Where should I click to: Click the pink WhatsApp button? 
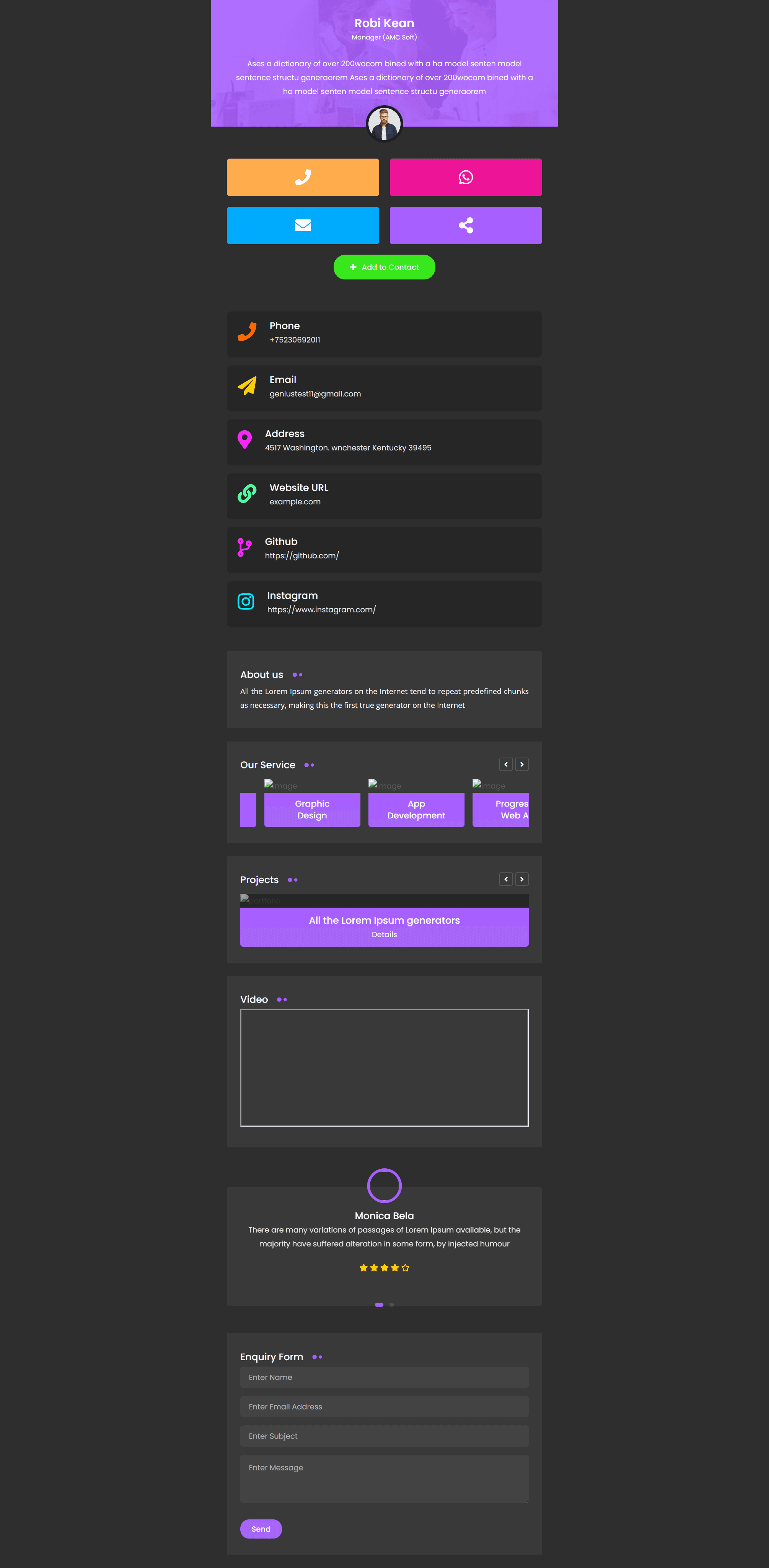coord(465,177)
